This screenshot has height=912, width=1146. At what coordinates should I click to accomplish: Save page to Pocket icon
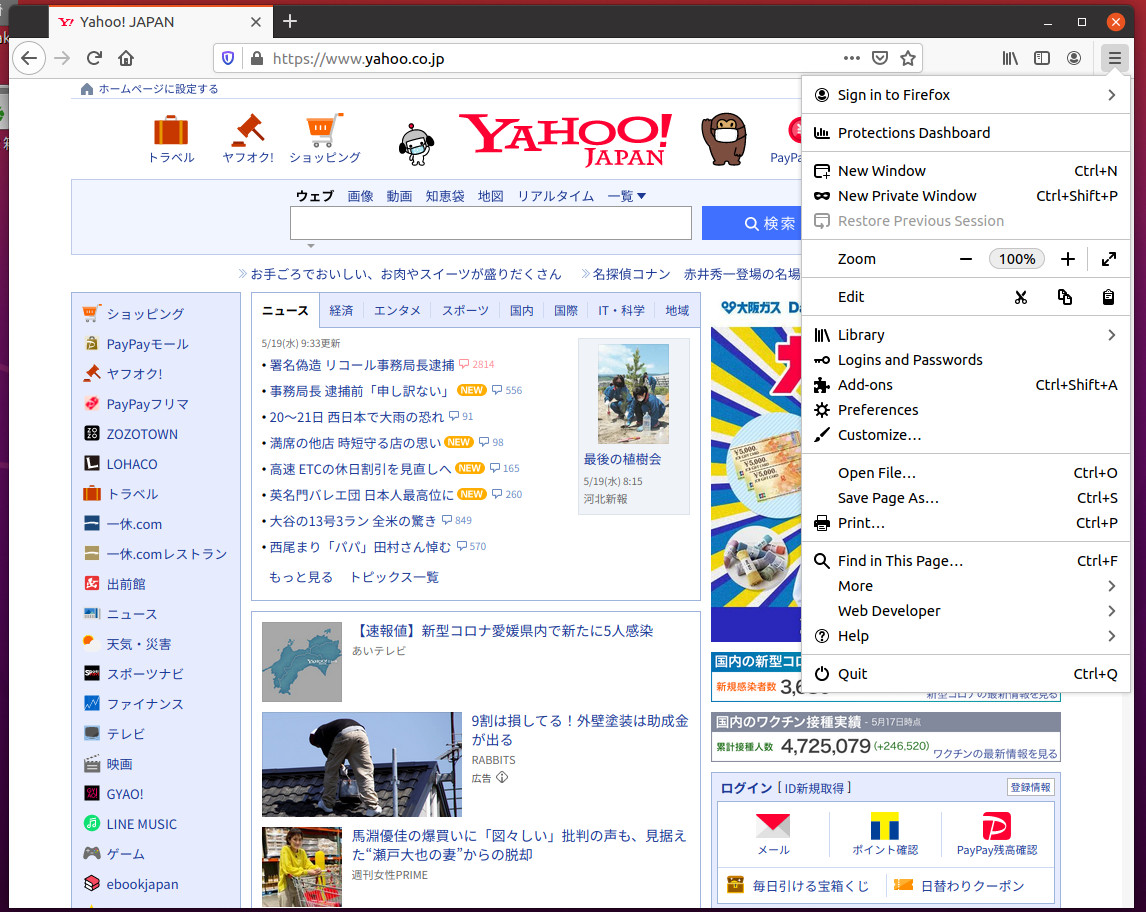tap(880, 58)
